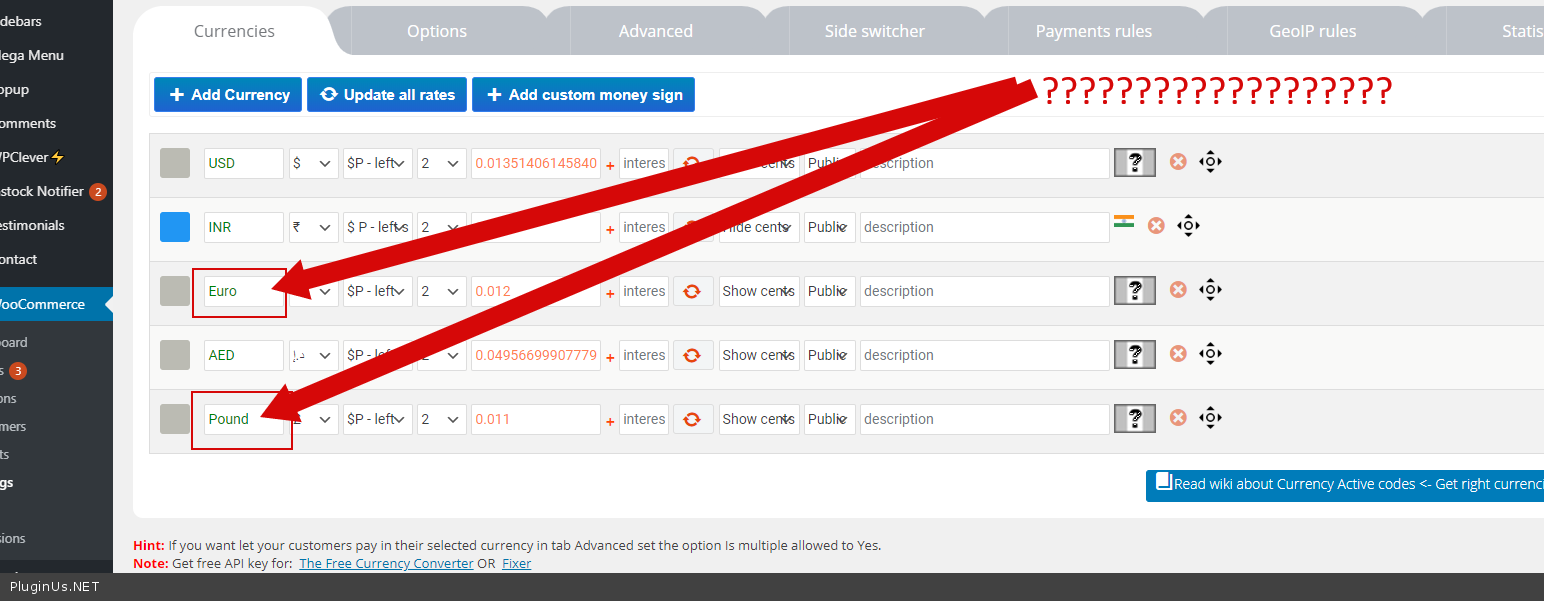
Task: Set USD as the default currency
Action: pyautogui.click(x=175, y=163)
